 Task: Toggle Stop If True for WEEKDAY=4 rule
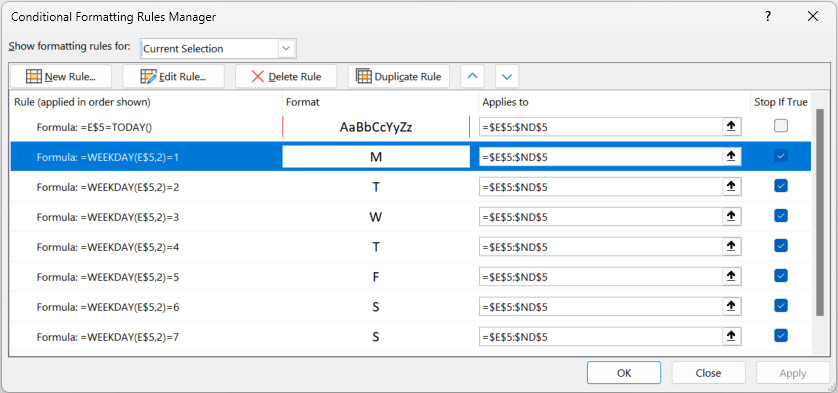click(781, 246)
